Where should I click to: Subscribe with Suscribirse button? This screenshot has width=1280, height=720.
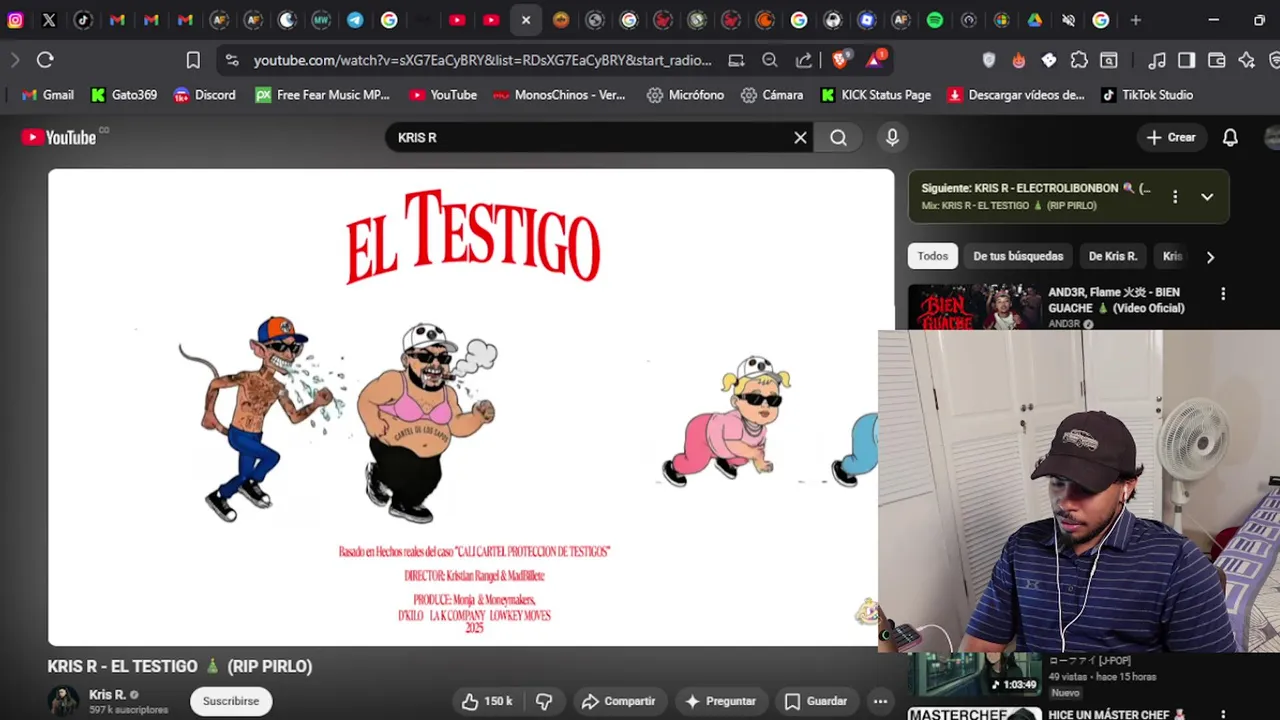click(231, 701)
